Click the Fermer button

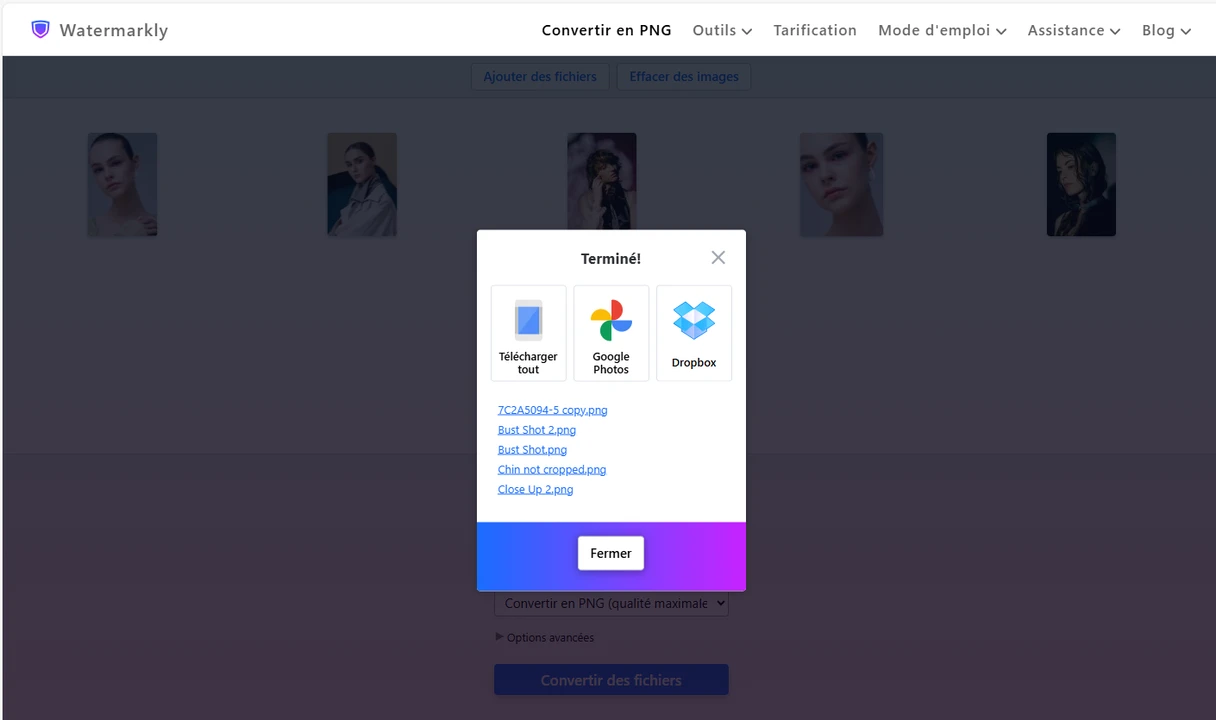tap(611, 553)
